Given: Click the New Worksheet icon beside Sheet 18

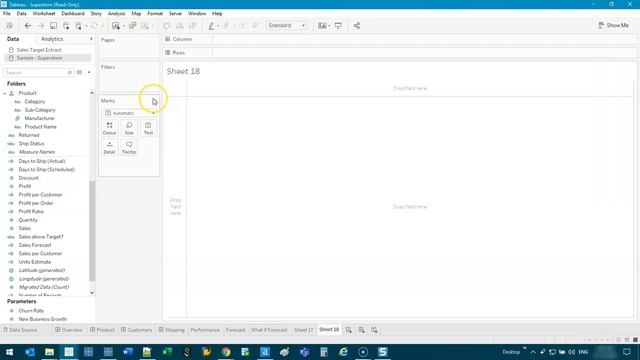Looking at the screenshot, I should (x=349, y=330).
